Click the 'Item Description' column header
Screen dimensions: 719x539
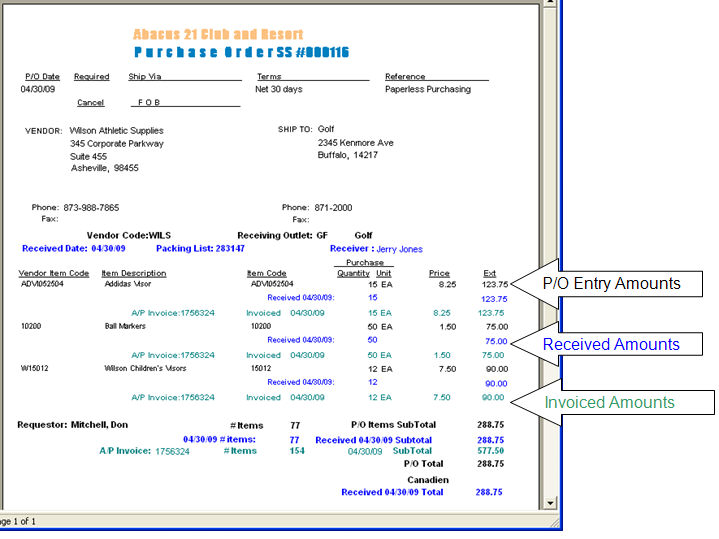pos(134,273)
